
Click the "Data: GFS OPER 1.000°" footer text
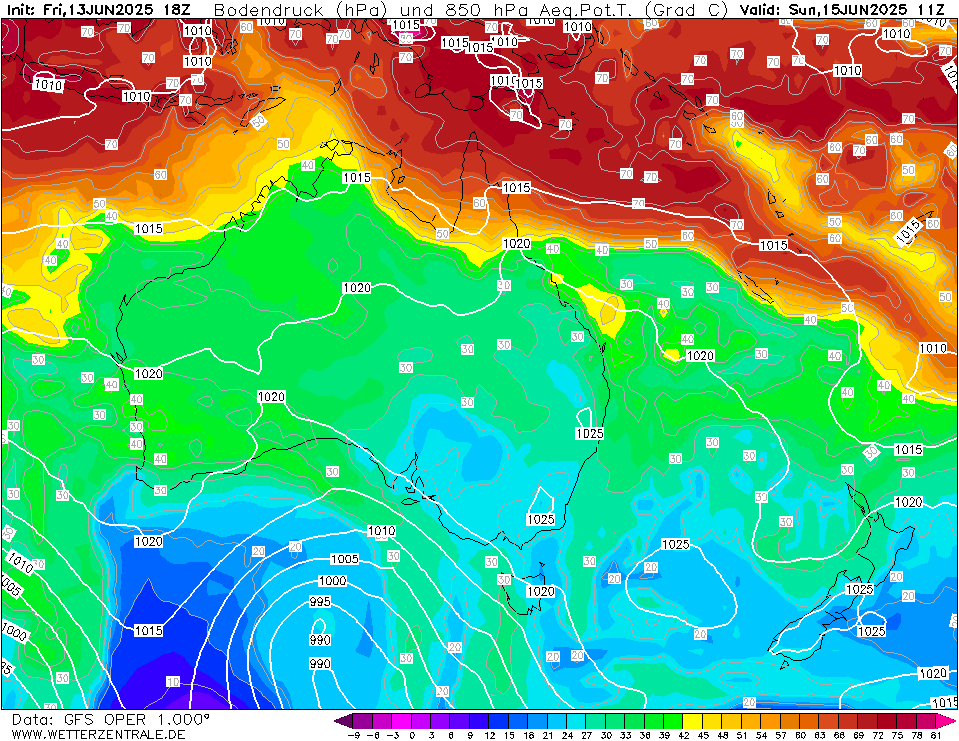[110, 719]
